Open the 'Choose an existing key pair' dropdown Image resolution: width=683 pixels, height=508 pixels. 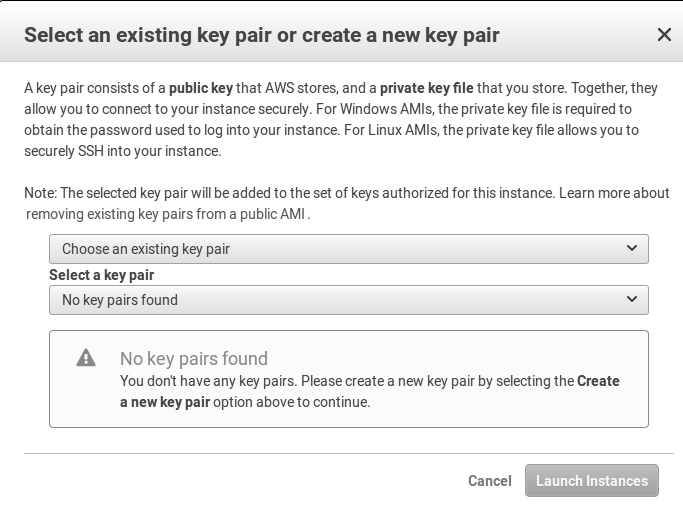point(348,249)
